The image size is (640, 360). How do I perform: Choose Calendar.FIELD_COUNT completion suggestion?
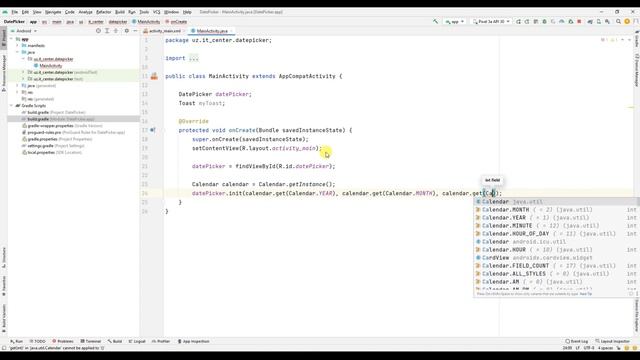[556, 266]
